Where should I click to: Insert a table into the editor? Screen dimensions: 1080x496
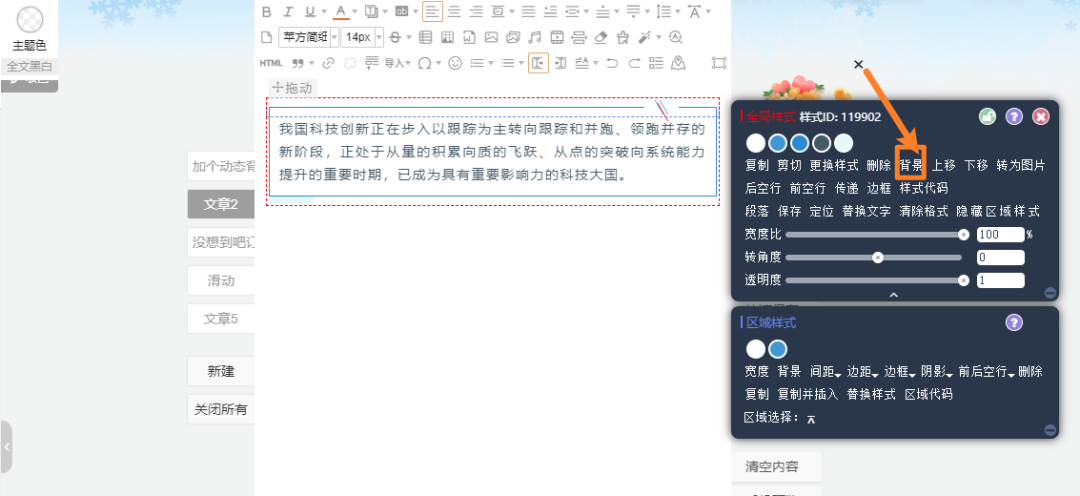[x=426, y=37]
